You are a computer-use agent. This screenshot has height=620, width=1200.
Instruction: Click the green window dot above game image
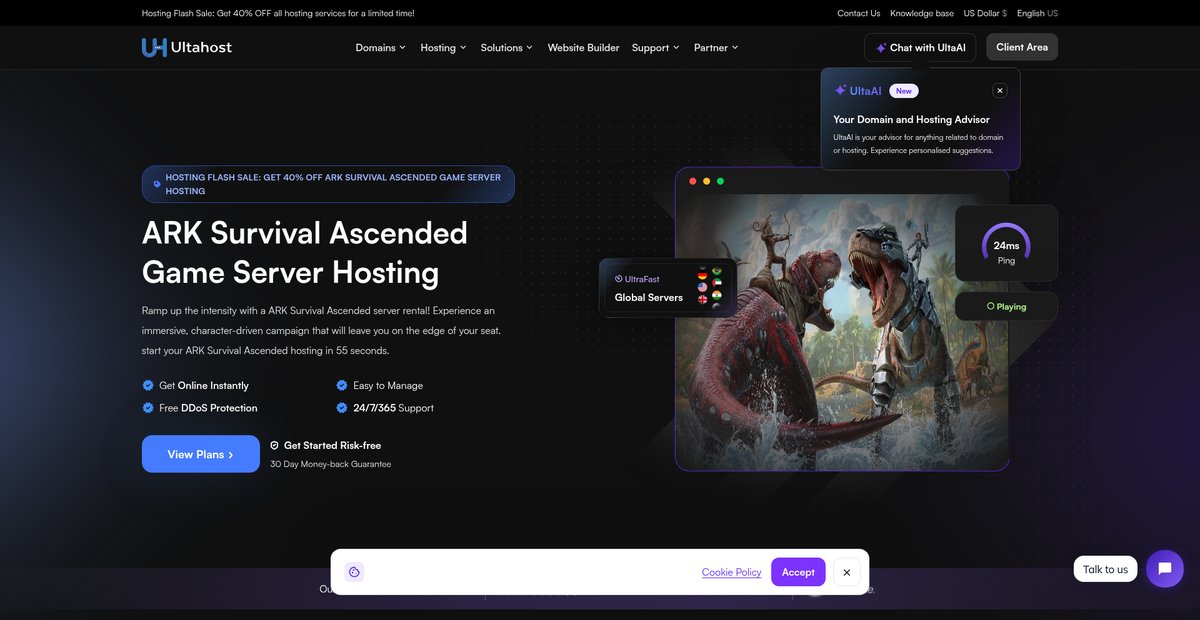tap(720, 181)
